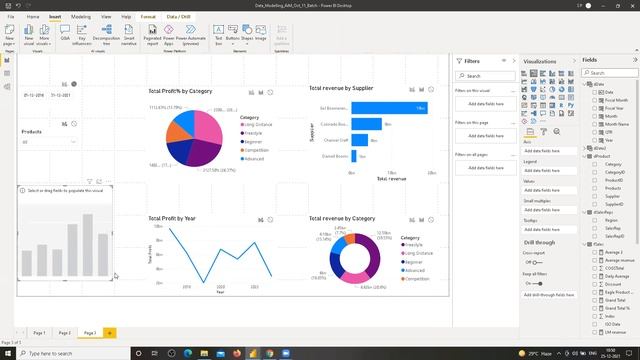Screen dimensions: 640x360
Task: Insert Key influencers visual
Action: pos(82,35)
